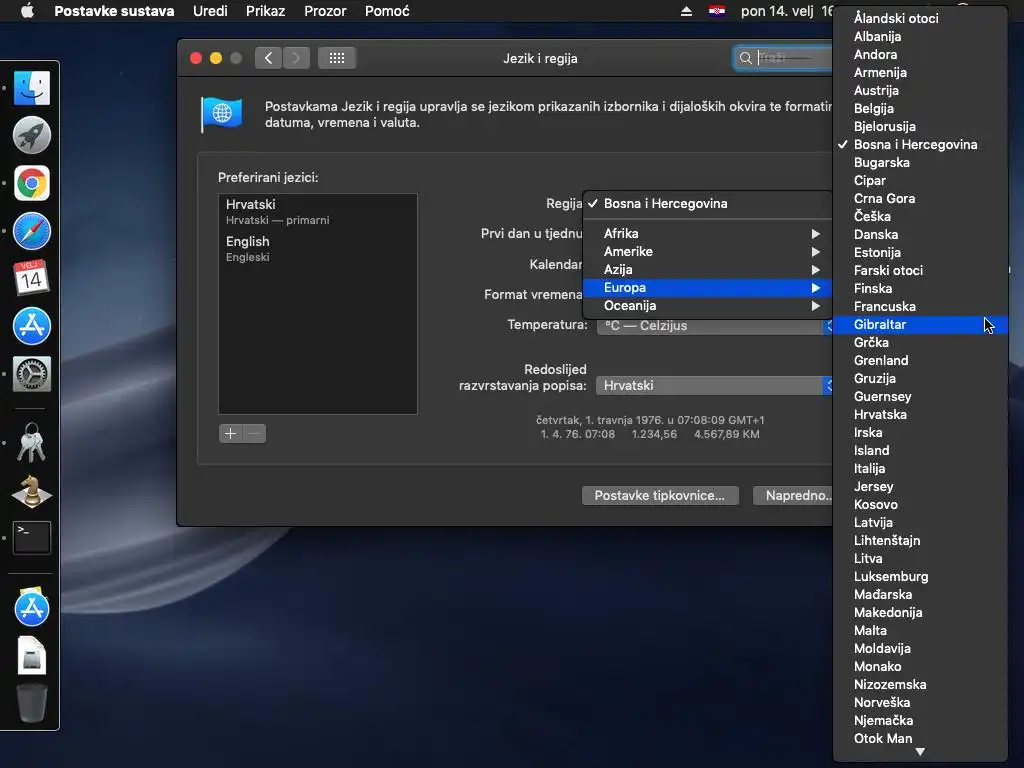1024x768 pixels.
Task: Click the eject icon in menu bar
Action: pyautogui.click(x=686, y=11)
